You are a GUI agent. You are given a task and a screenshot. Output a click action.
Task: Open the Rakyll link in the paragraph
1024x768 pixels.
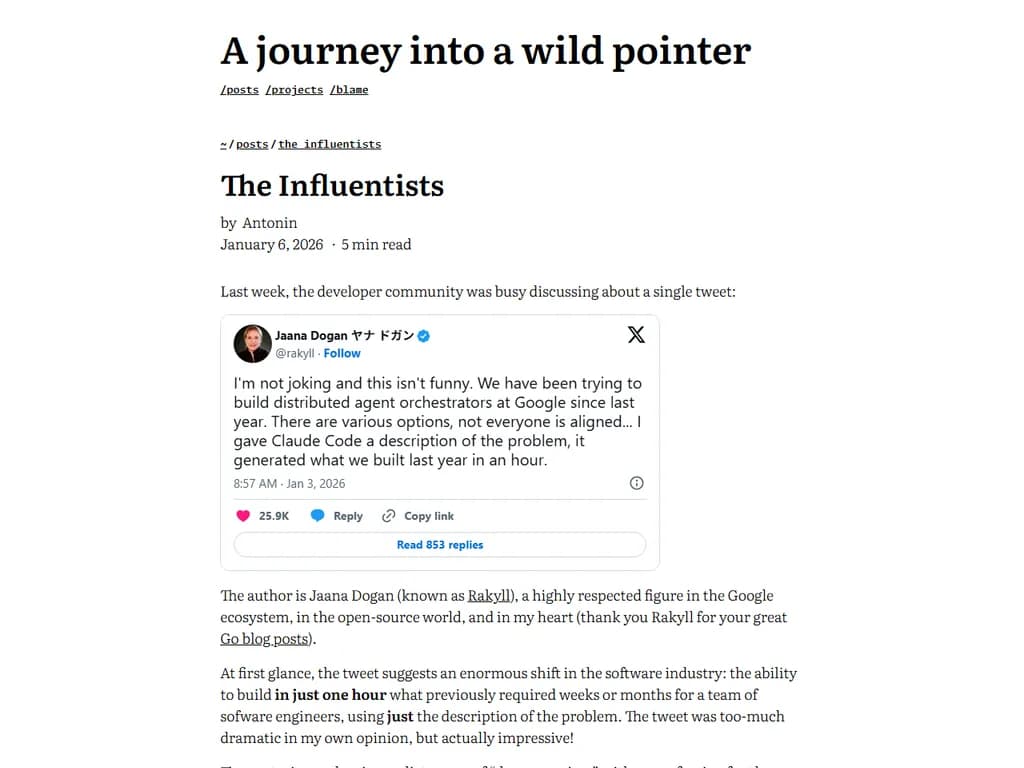point(488,596)
